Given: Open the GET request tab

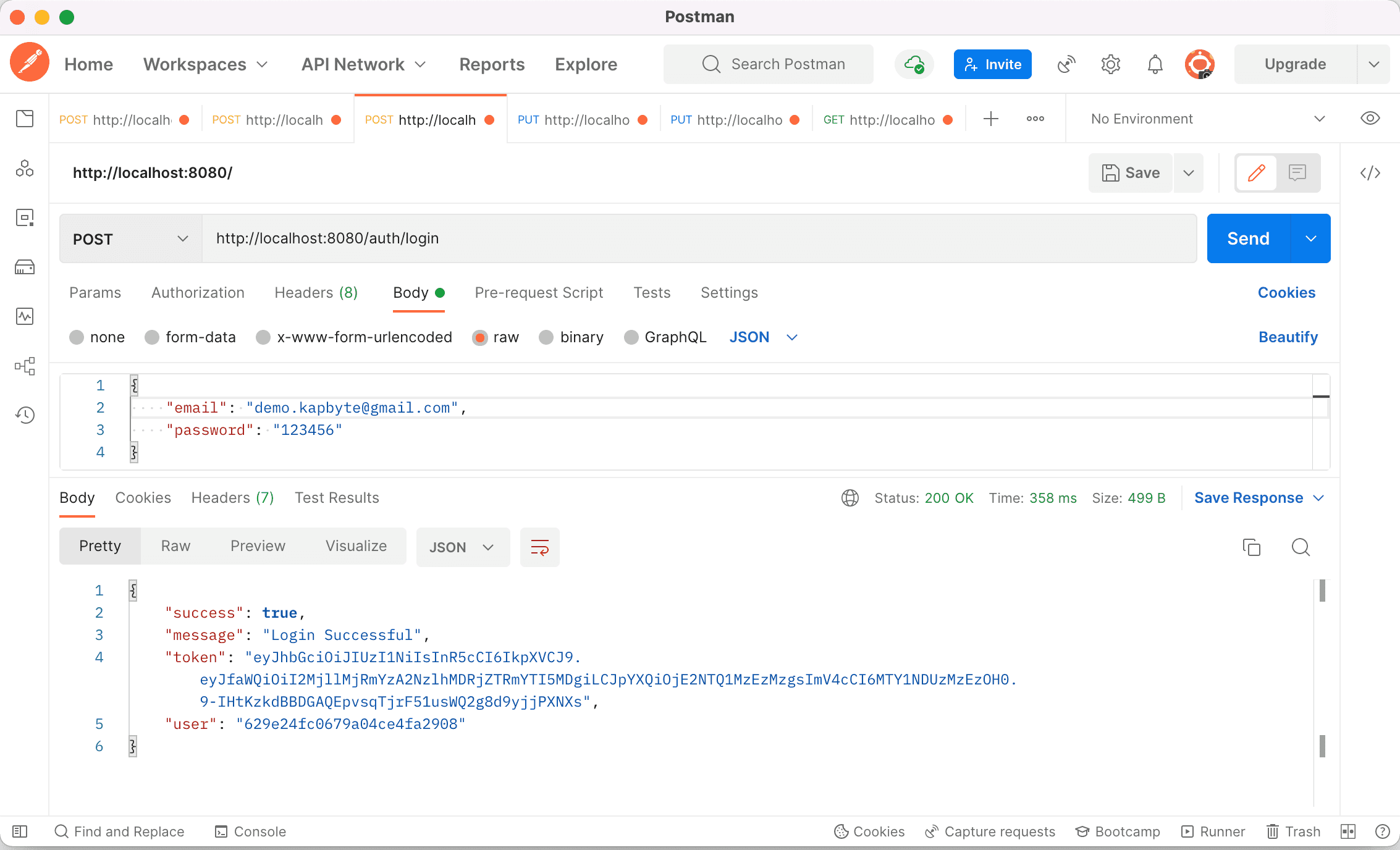Looking at the screenshot, I should (x=879, y=120).
